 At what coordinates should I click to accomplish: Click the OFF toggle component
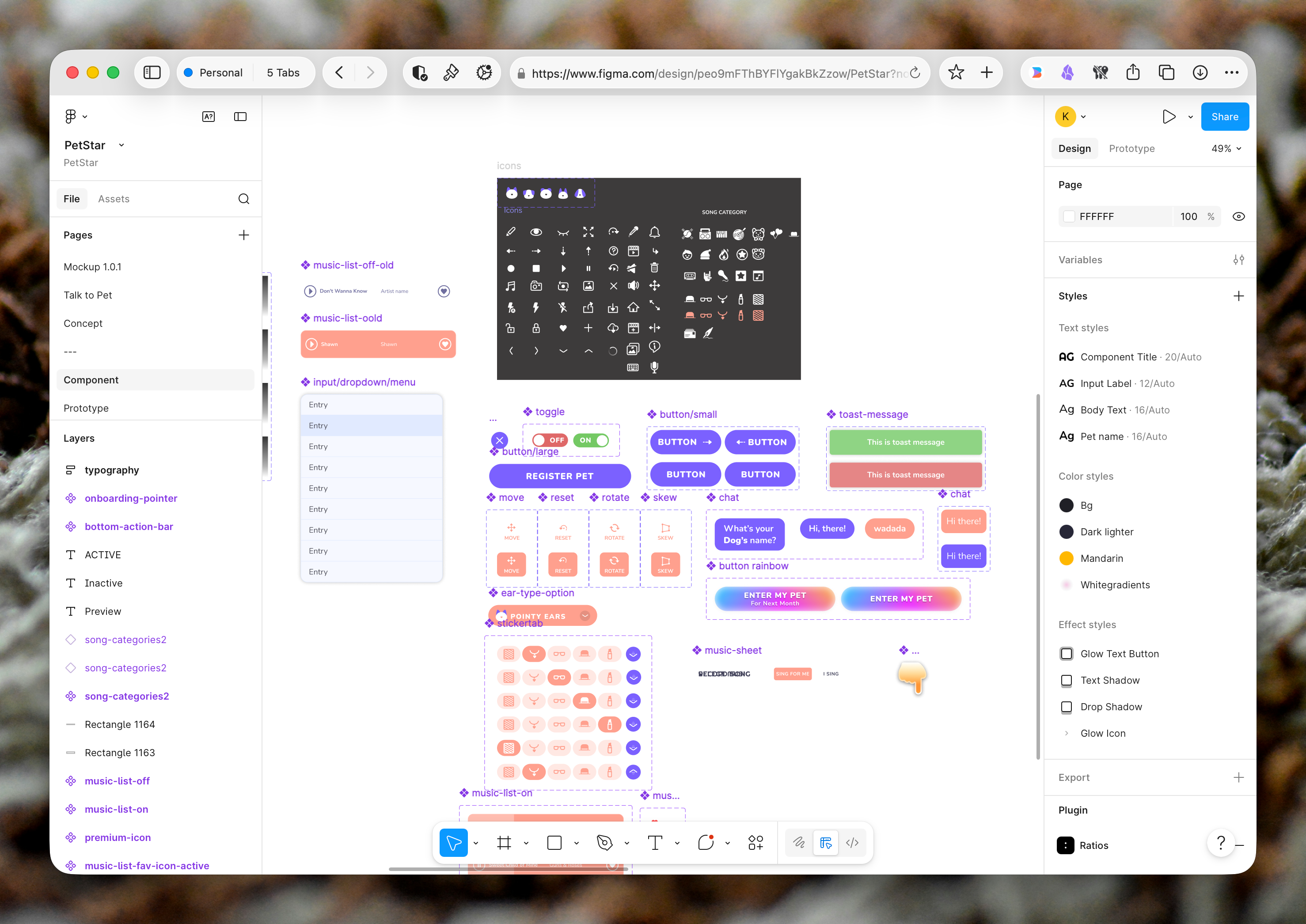tap(550, 440)
